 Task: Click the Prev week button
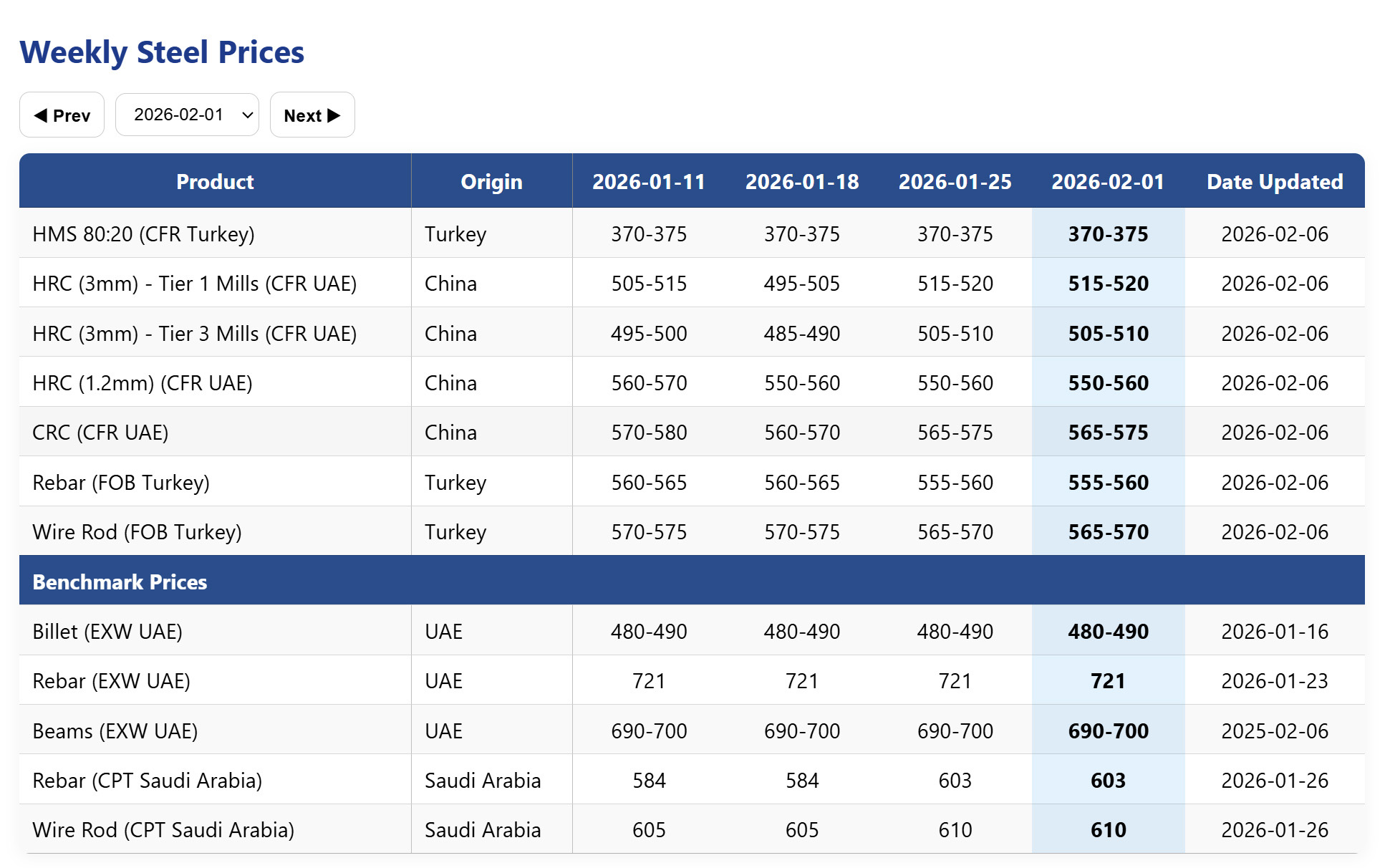[62, 115]
